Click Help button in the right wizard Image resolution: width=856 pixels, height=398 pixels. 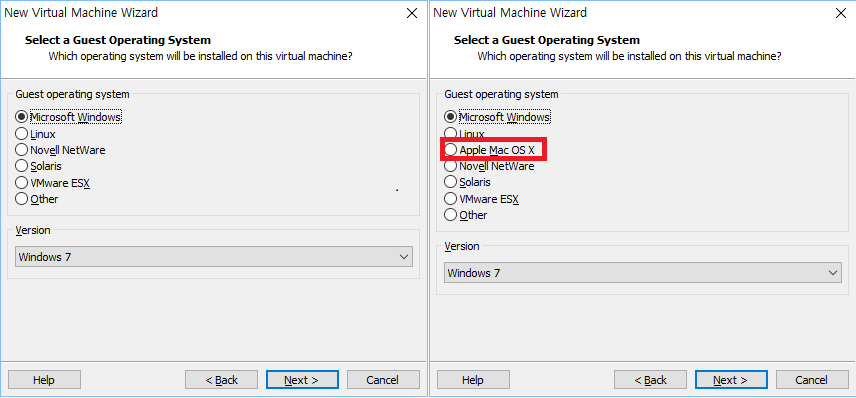pos(473,380)
